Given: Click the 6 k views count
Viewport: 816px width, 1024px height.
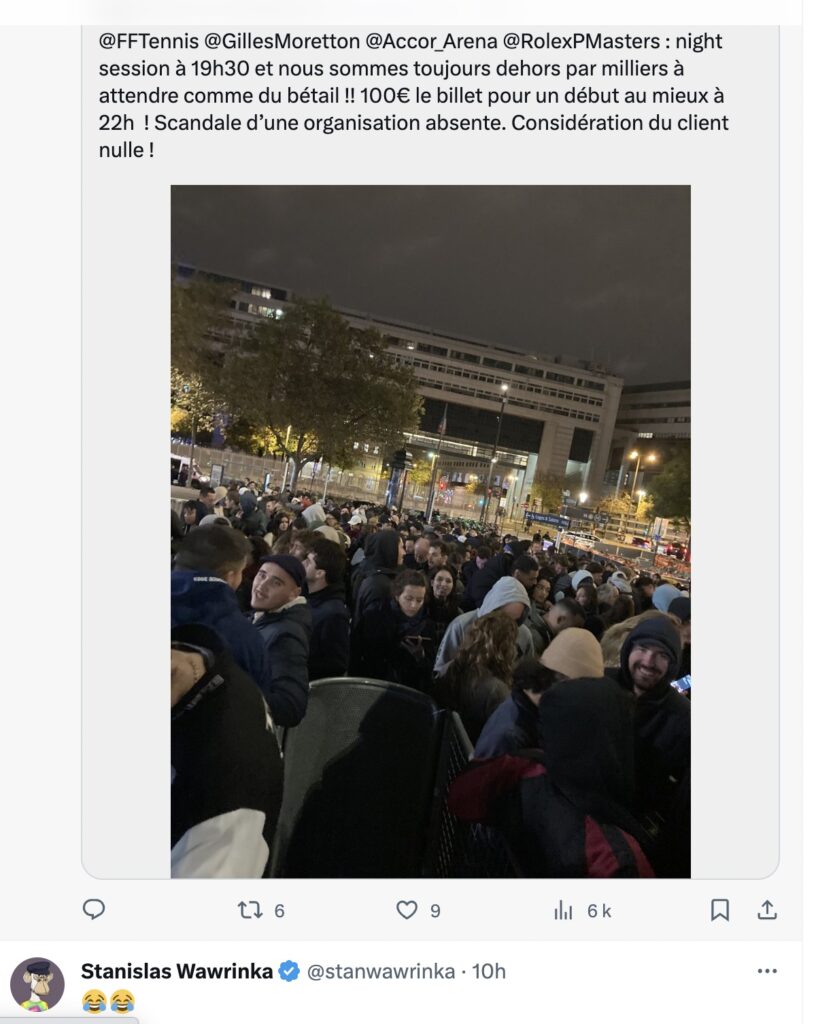Looking at the screenshot, I should click(x=599, y=911).
